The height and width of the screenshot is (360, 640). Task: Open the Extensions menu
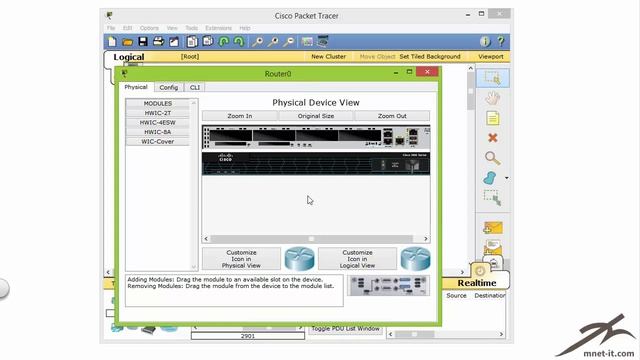tap(218, 28)
